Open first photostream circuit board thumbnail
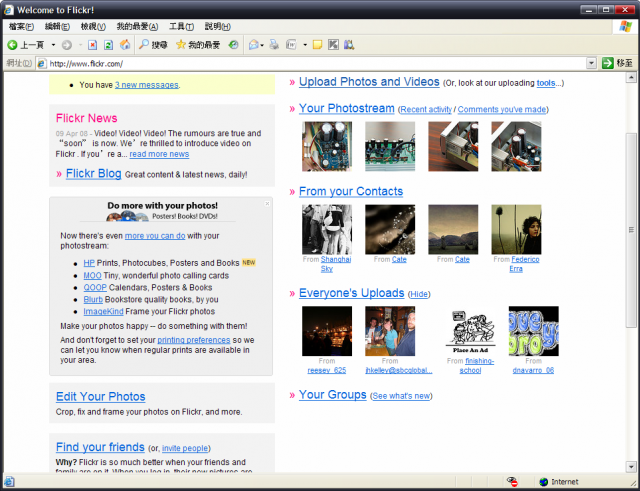Screen dimensions: 640x491 327,146
